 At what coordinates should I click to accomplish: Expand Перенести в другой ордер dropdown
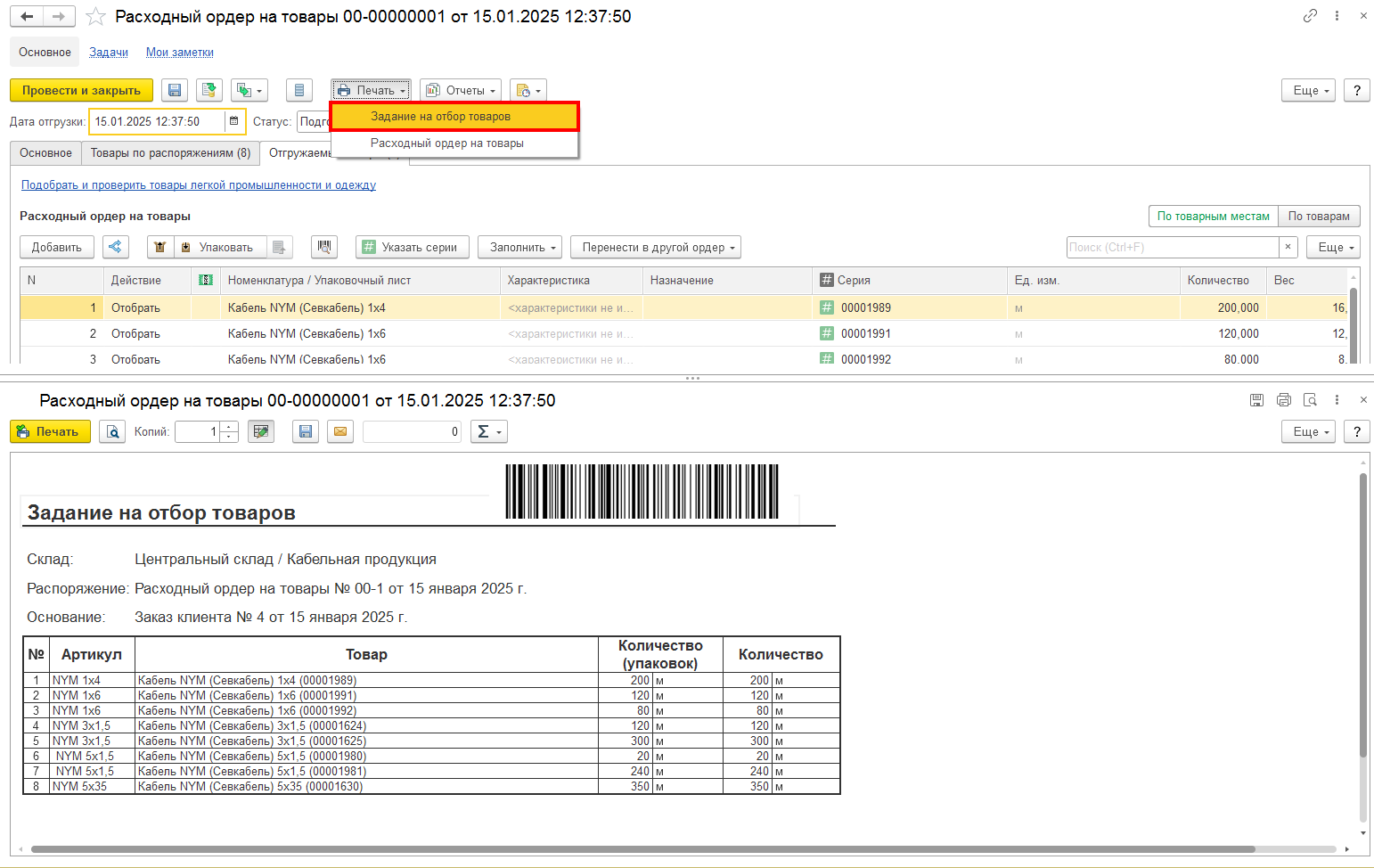pos(656,247)
